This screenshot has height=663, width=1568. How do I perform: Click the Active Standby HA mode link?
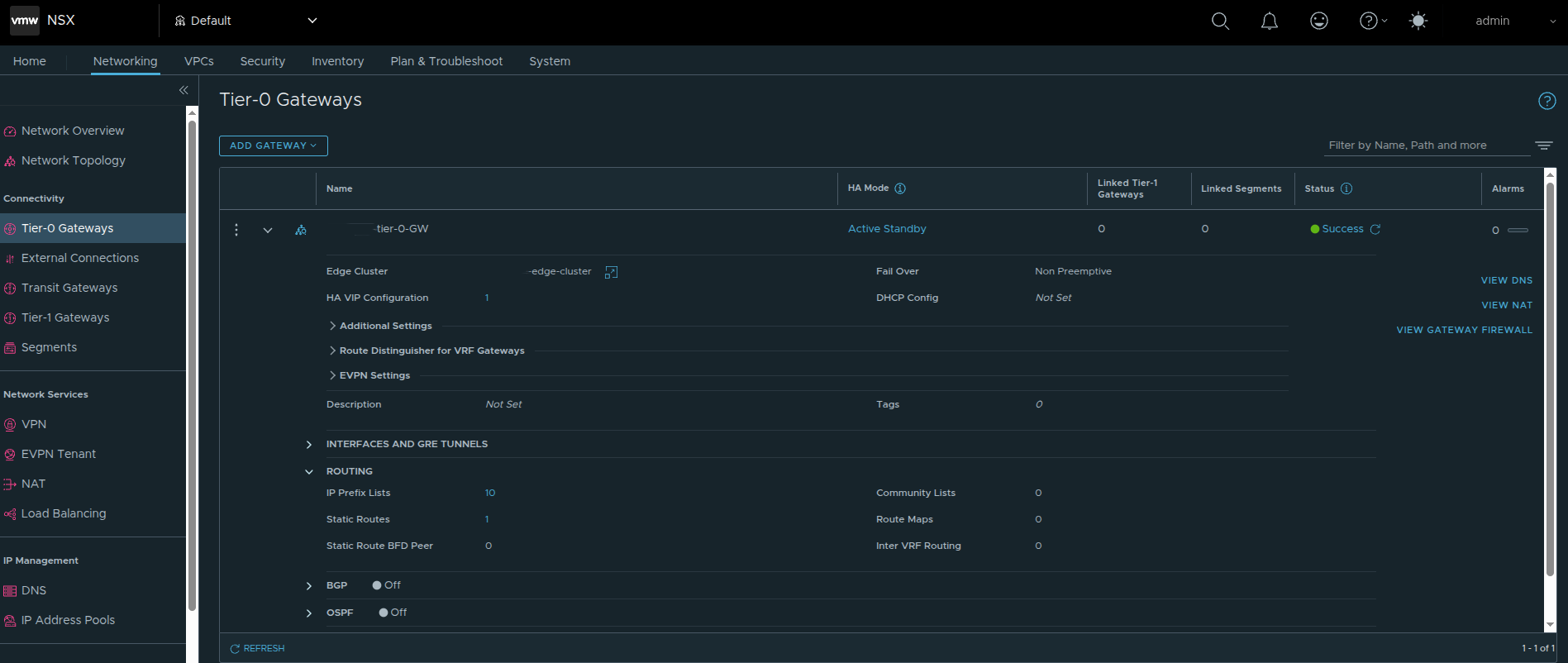[887, 229]
